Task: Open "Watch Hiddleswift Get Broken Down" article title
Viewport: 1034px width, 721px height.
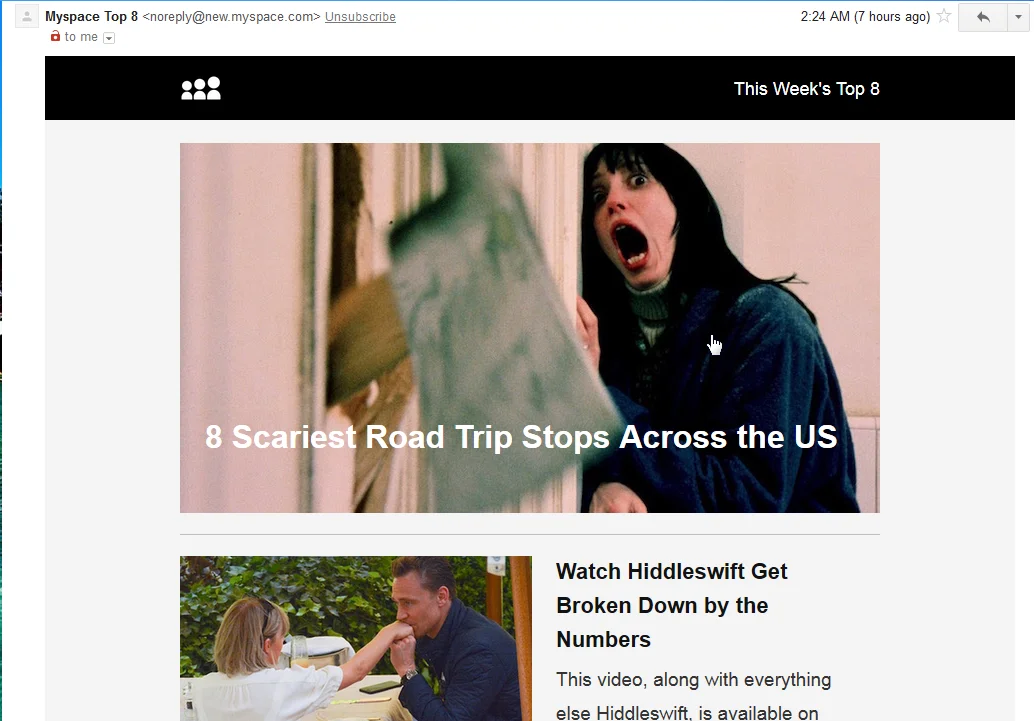Action: pos(671,605)
